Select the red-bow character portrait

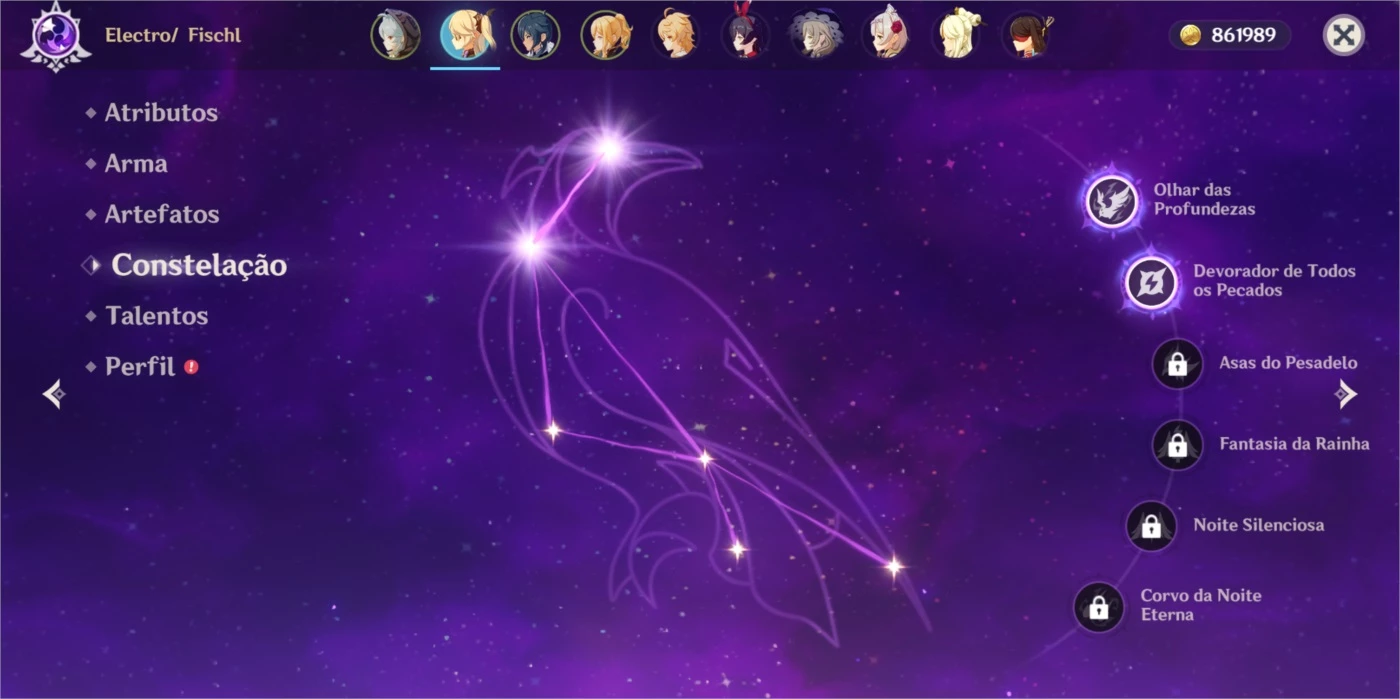pyautogui.click(x=745, y=35)
